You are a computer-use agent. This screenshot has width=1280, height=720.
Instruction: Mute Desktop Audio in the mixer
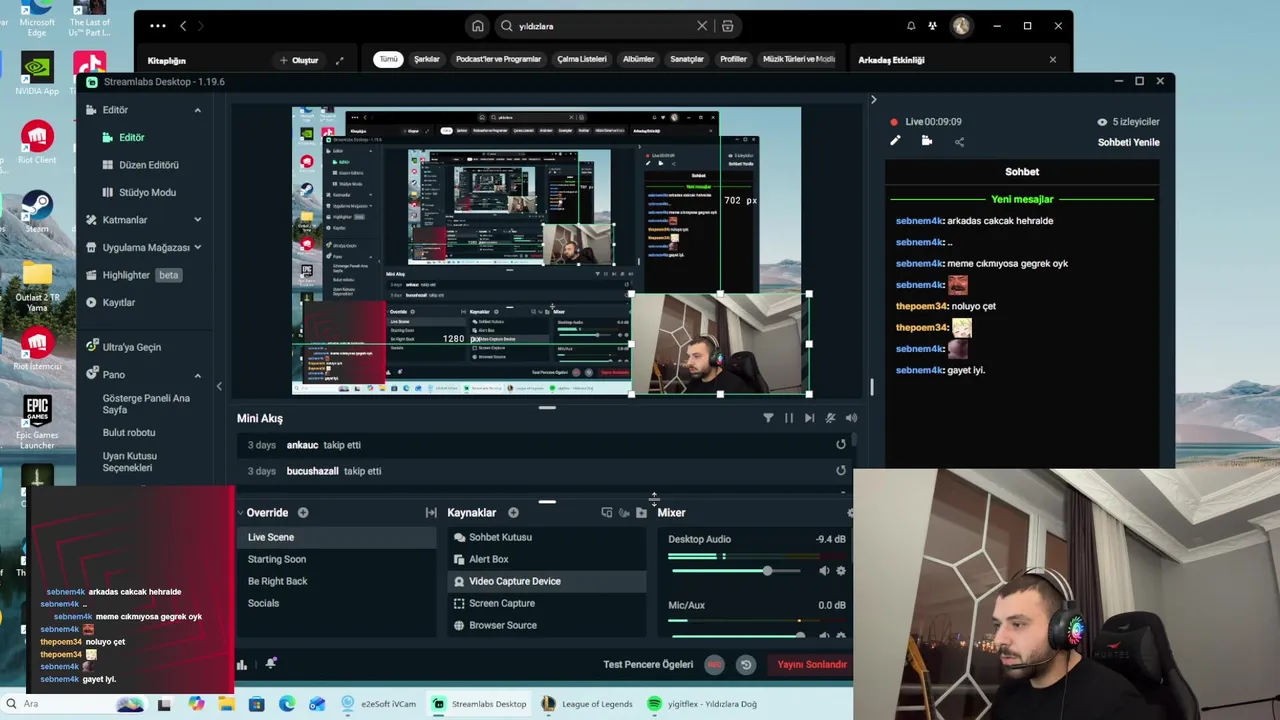tap(824, 571)
